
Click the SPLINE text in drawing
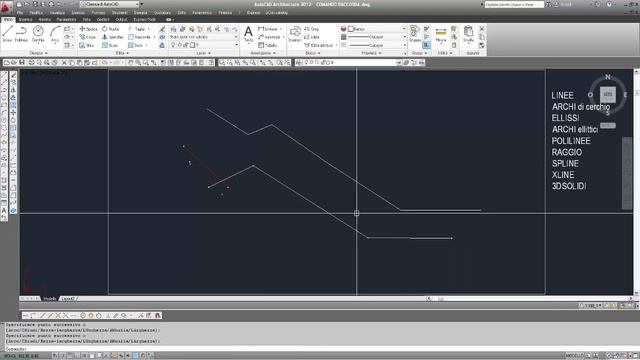565,163
